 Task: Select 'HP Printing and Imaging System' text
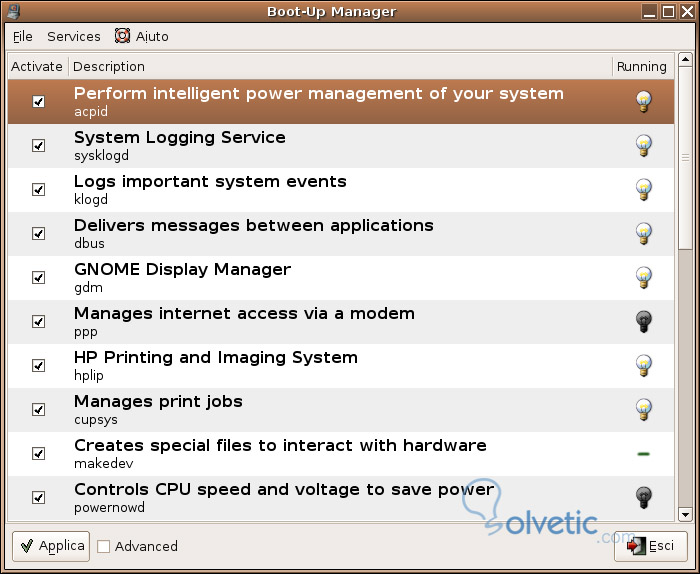[x=216, y=358]
